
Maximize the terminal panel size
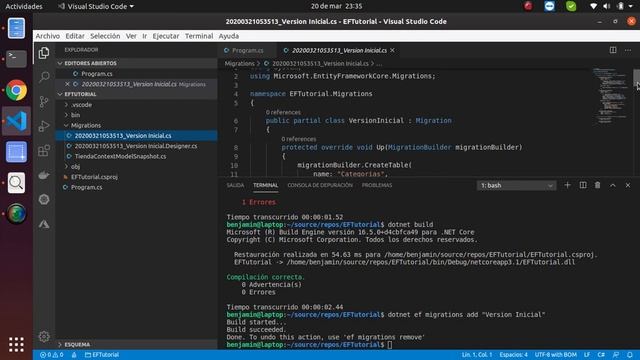pos(613,185)
